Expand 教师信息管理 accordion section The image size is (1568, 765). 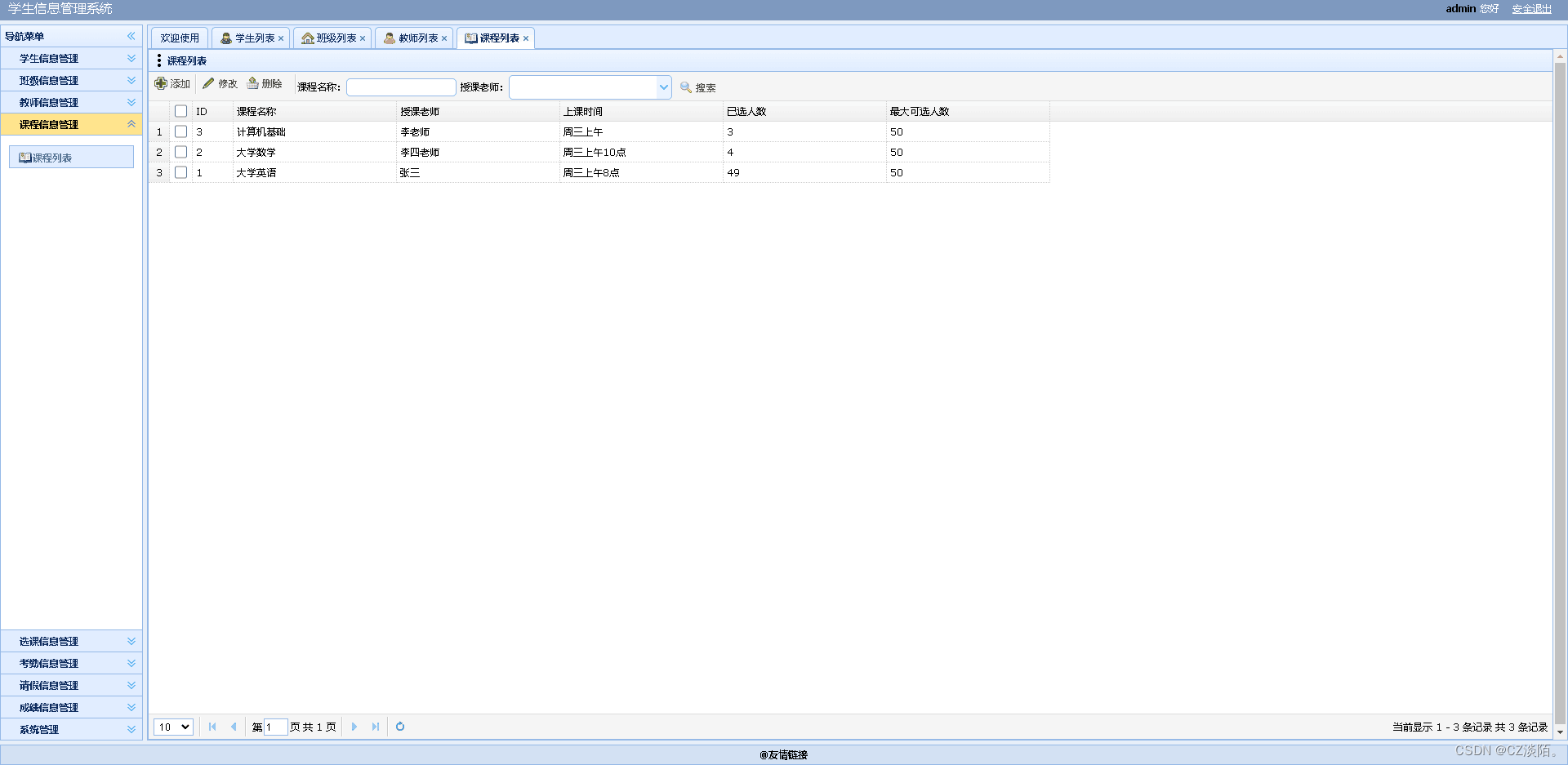click(x=71, y=102)
